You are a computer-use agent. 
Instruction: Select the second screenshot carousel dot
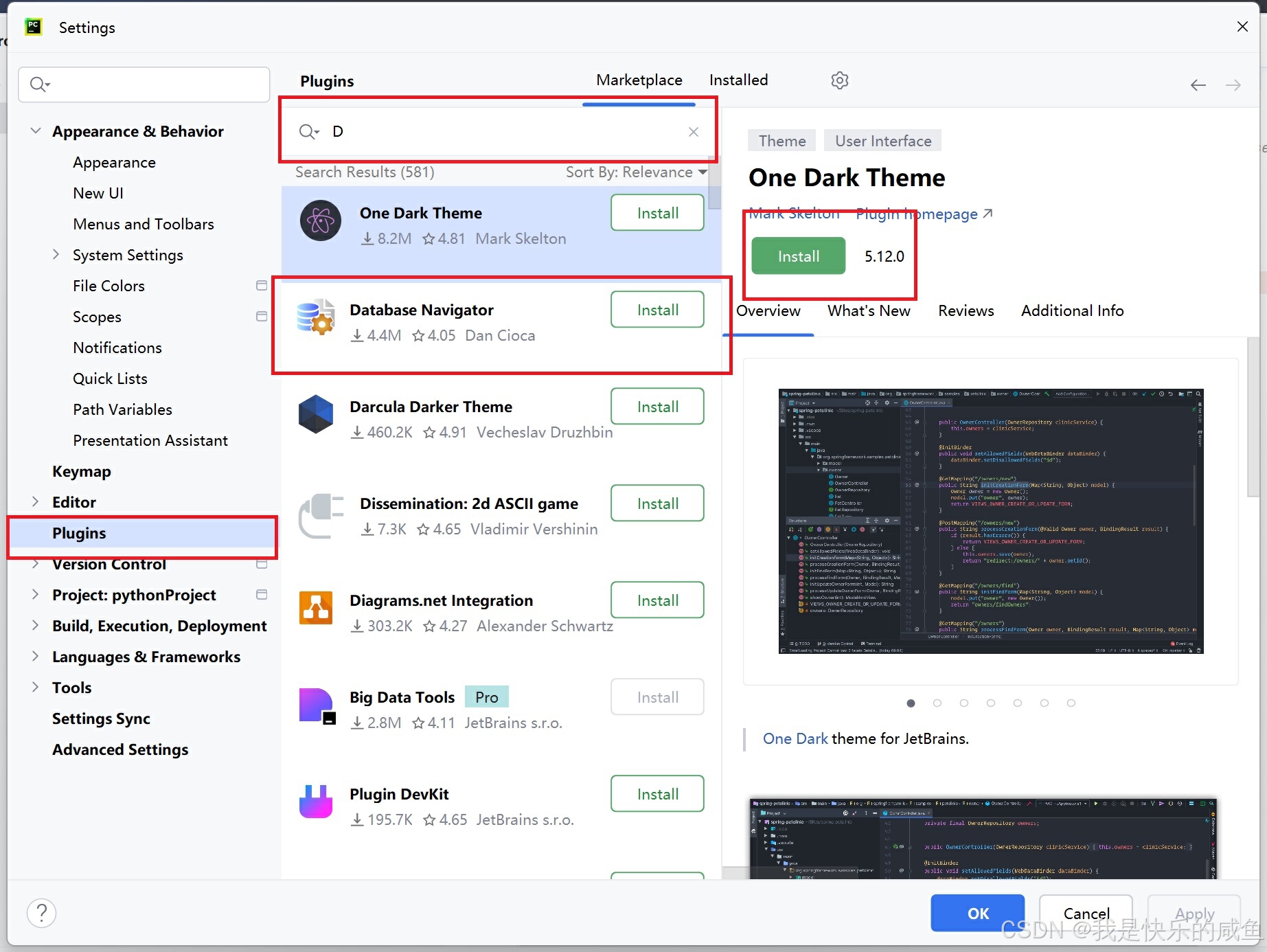937,703
